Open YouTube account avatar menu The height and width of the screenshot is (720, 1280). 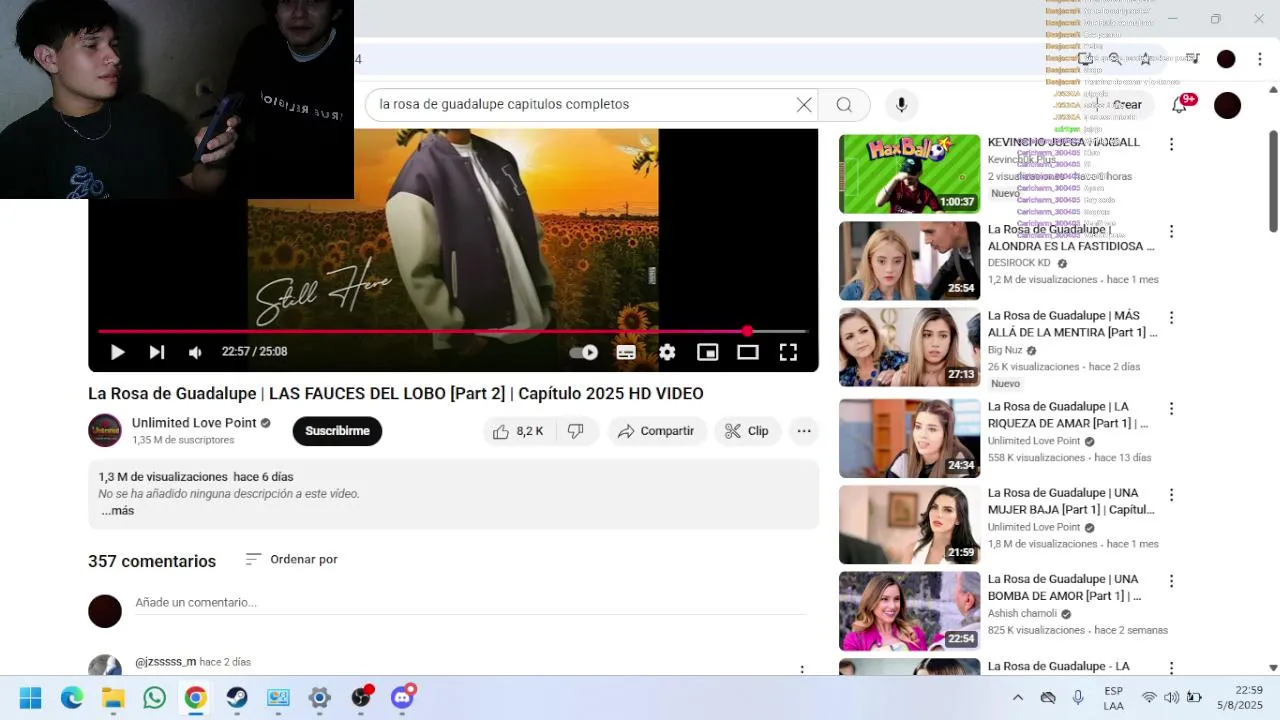coord(1227,105)
